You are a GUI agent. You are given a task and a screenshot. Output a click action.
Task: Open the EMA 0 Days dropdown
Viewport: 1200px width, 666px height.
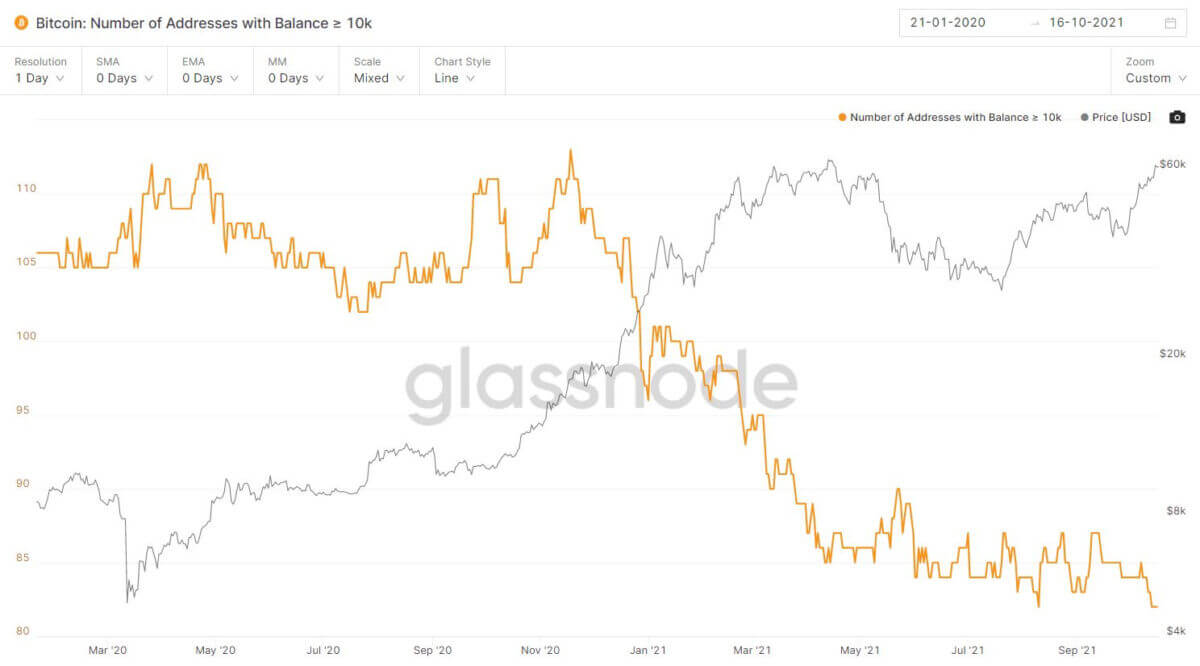click(x=210, y=71)
